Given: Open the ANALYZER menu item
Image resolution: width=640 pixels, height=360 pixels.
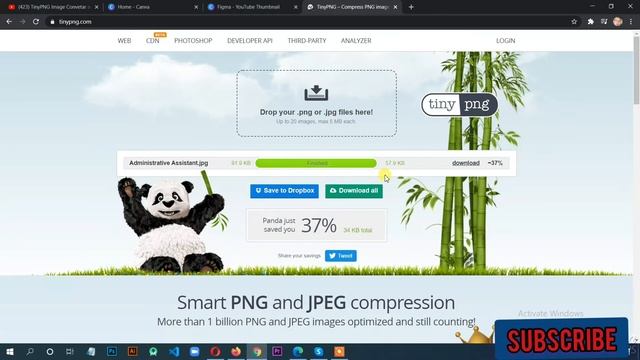Looking at the screenshot, I should tap(356, 41).
